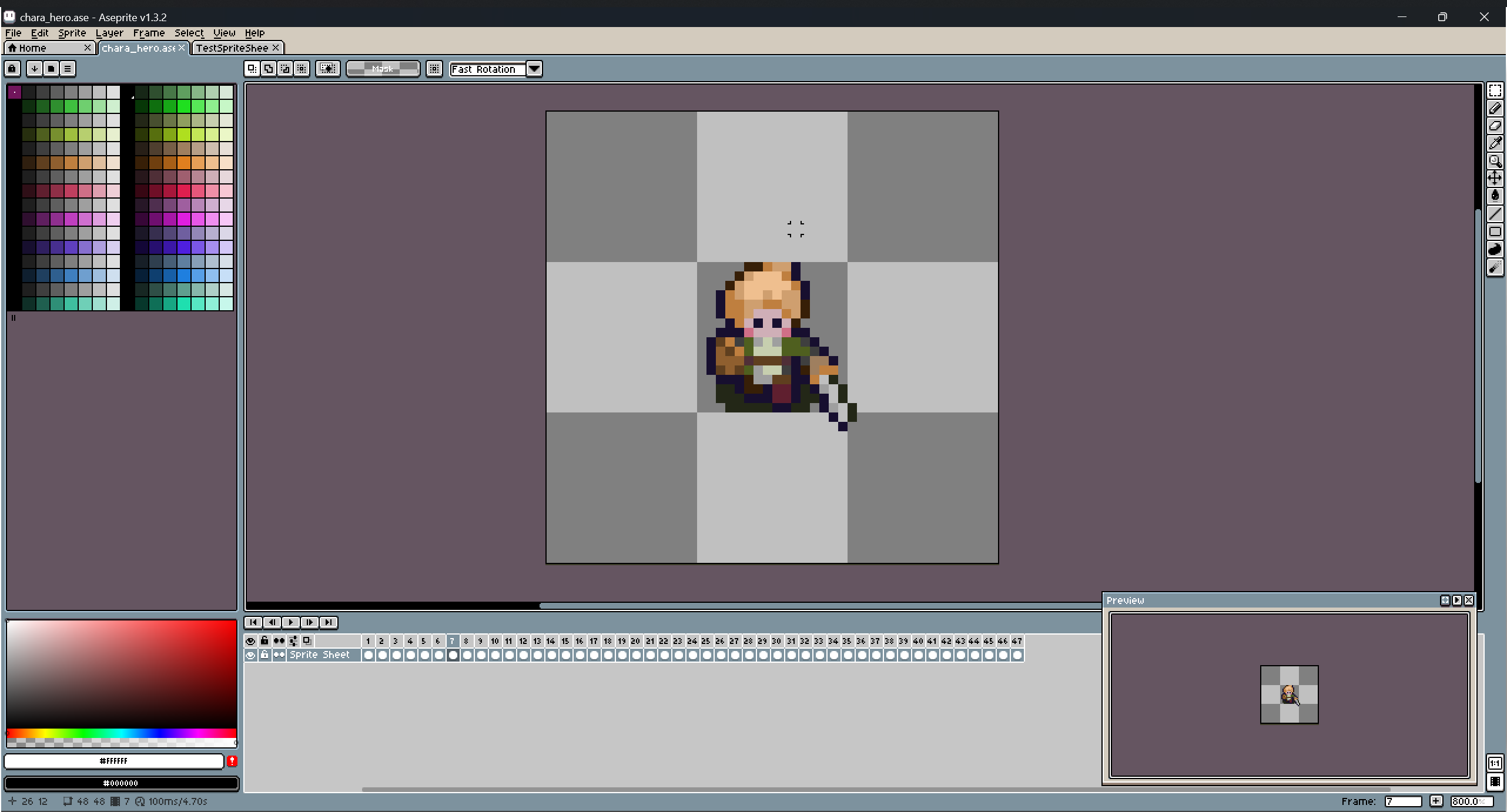Enable continuous mode on Sprite Sheet layer

tap(280, 655)
